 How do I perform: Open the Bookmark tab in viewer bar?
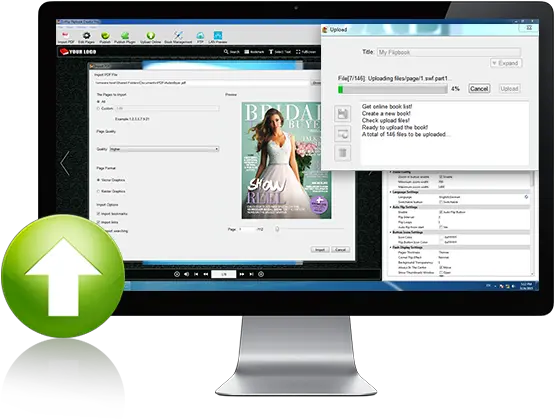[x=254, y=52]
